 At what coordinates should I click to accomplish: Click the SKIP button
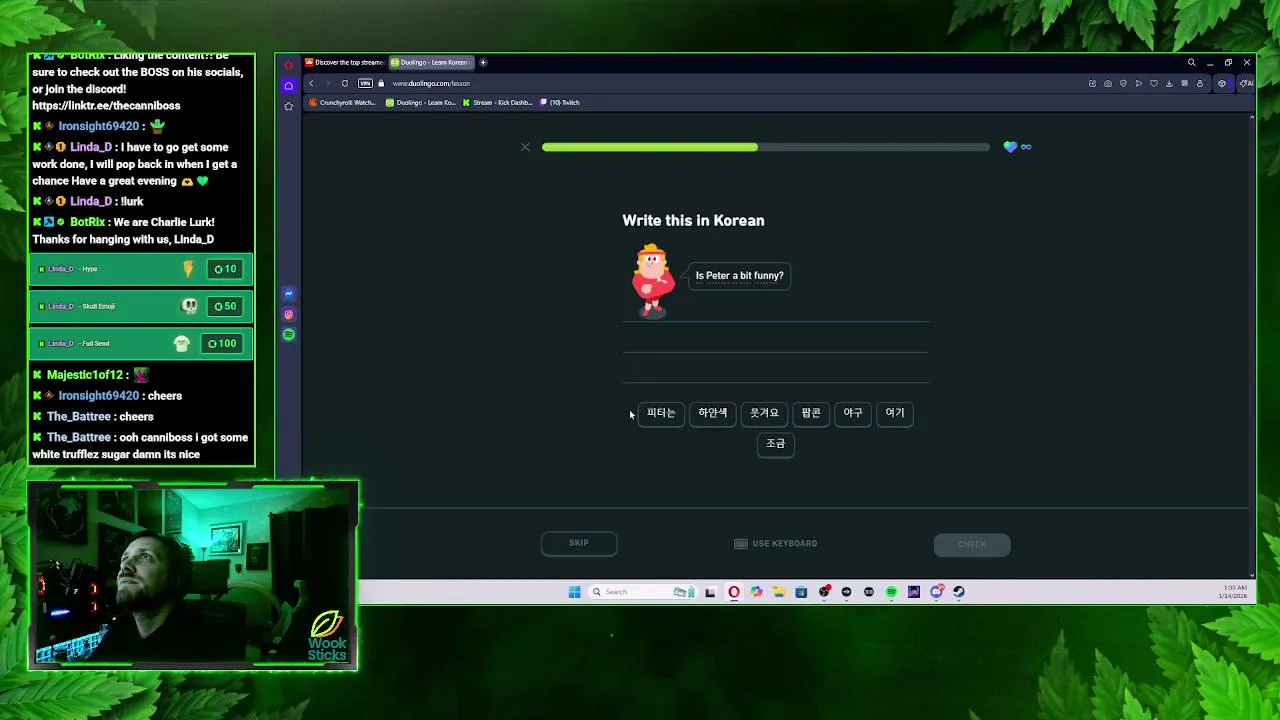point(579,543)
